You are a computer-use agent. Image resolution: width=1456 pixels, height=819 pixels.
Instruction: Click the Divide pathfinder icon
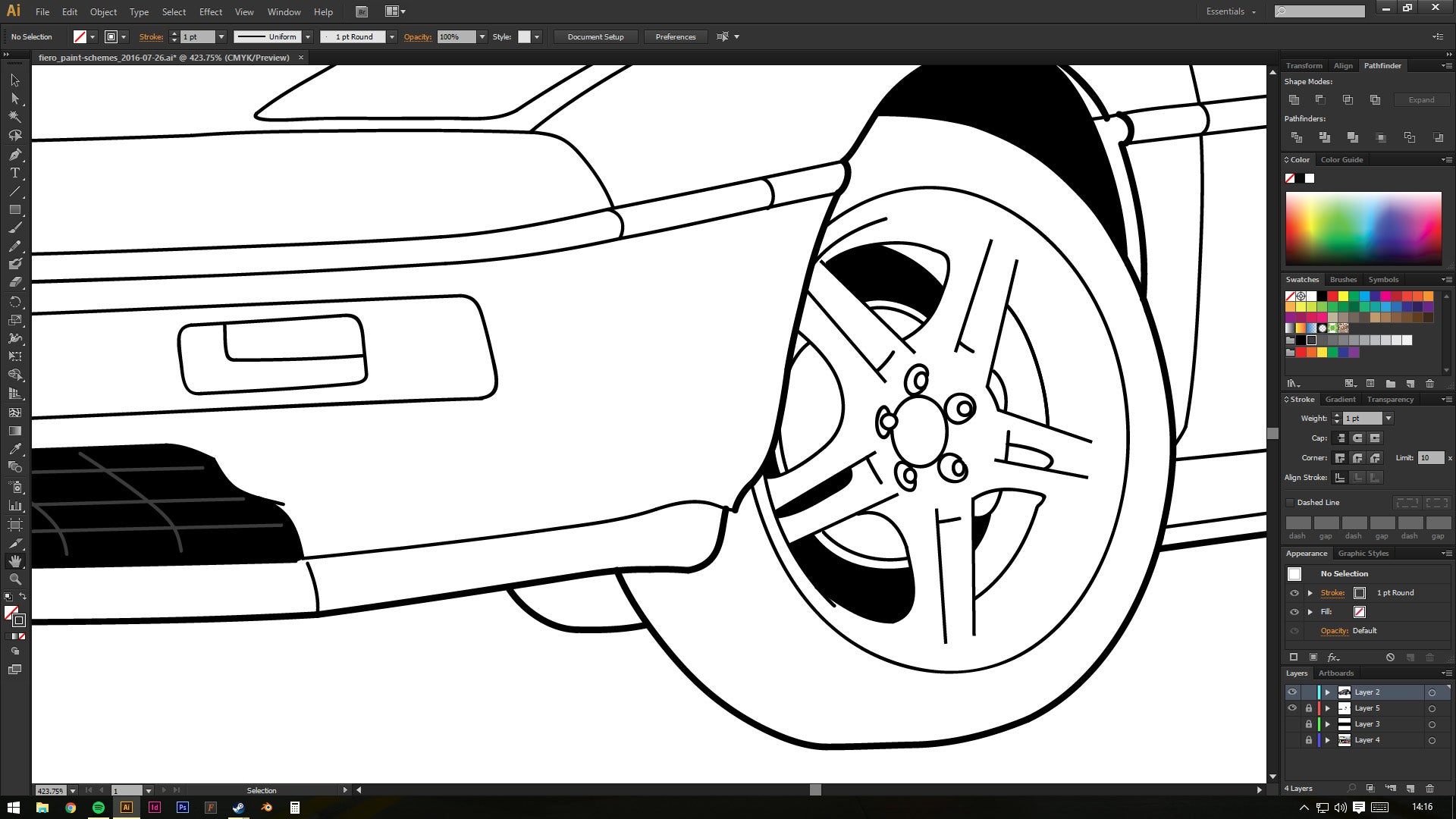point(1297,137)
